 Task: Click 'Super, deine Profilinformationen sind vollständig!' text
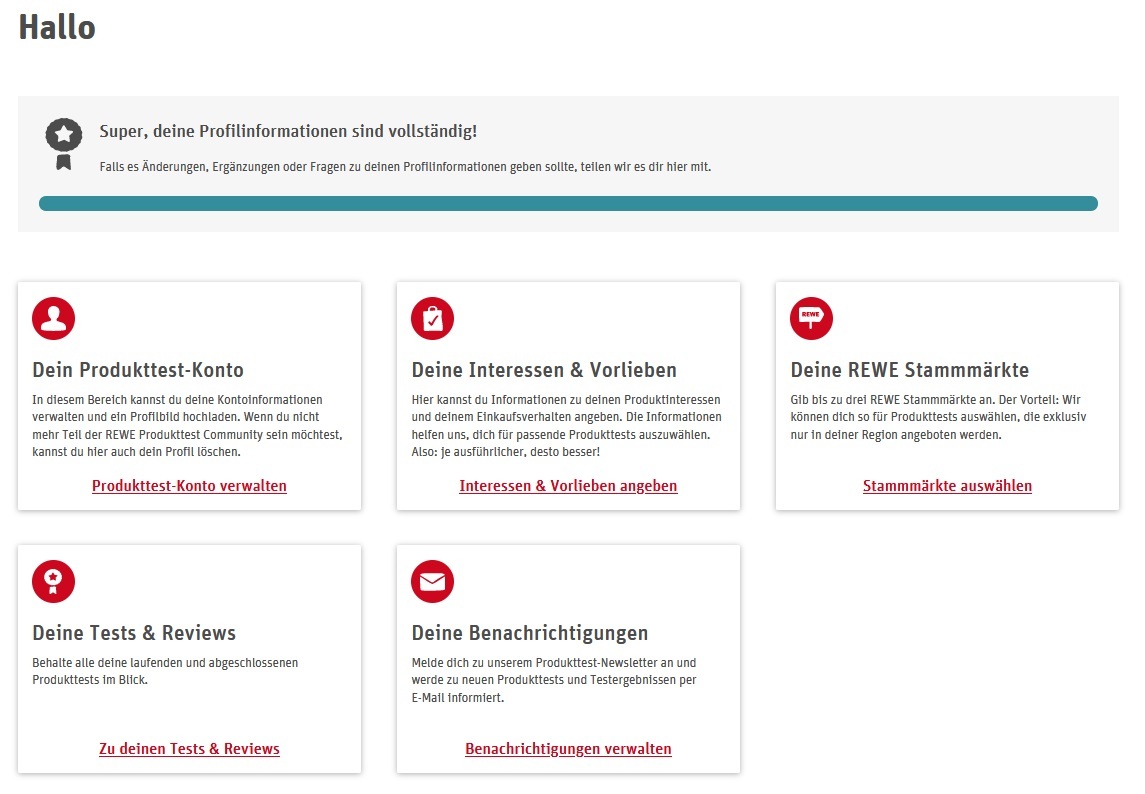tap(288, 131)
